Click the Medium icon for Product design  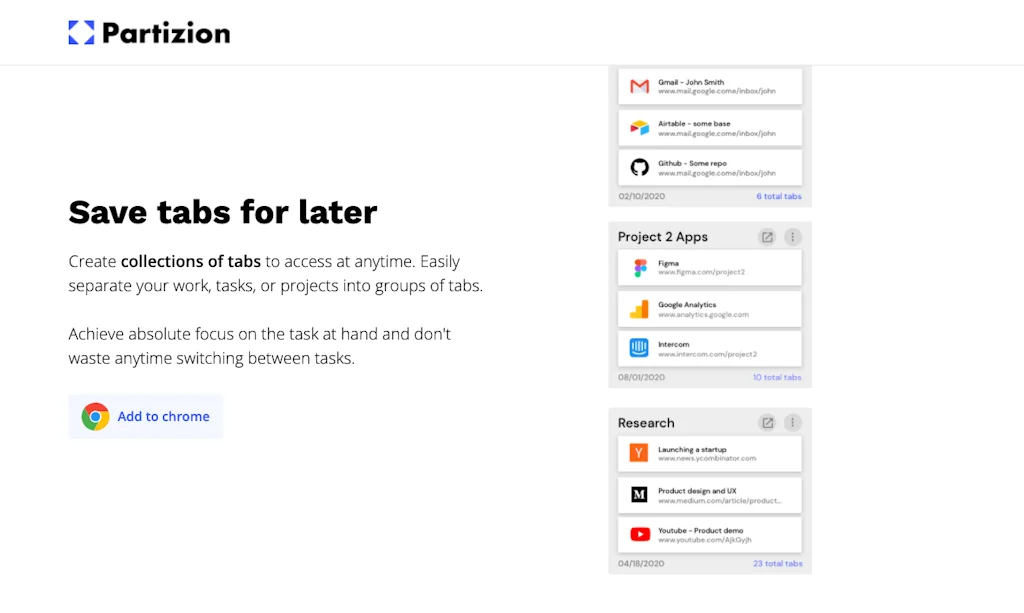pos(640,493)
